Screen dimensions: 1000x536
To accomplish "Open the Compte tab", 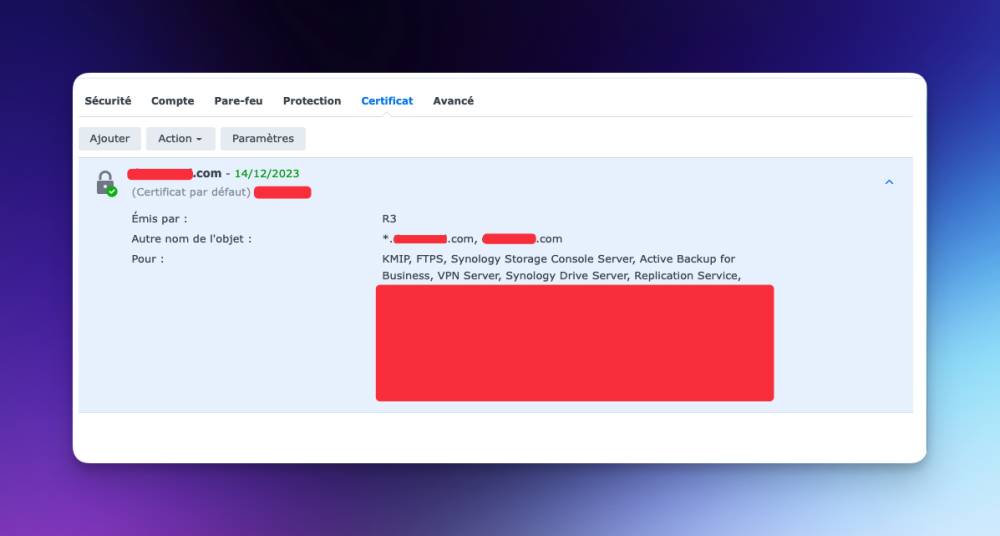I will 172,101.
